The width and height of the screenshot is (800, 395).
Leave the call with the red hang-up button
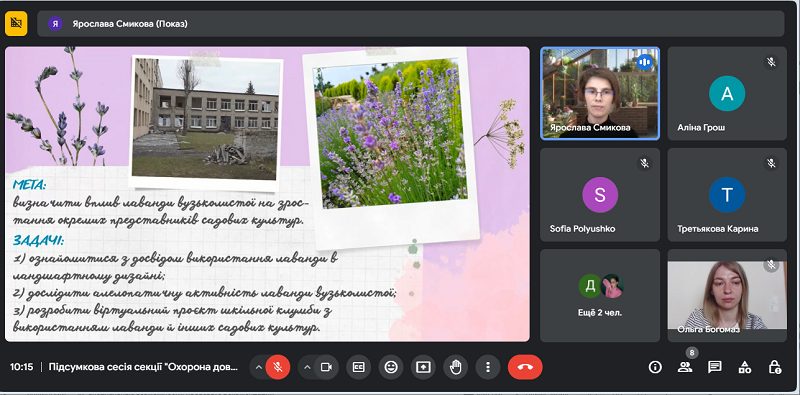pos(525,367)
